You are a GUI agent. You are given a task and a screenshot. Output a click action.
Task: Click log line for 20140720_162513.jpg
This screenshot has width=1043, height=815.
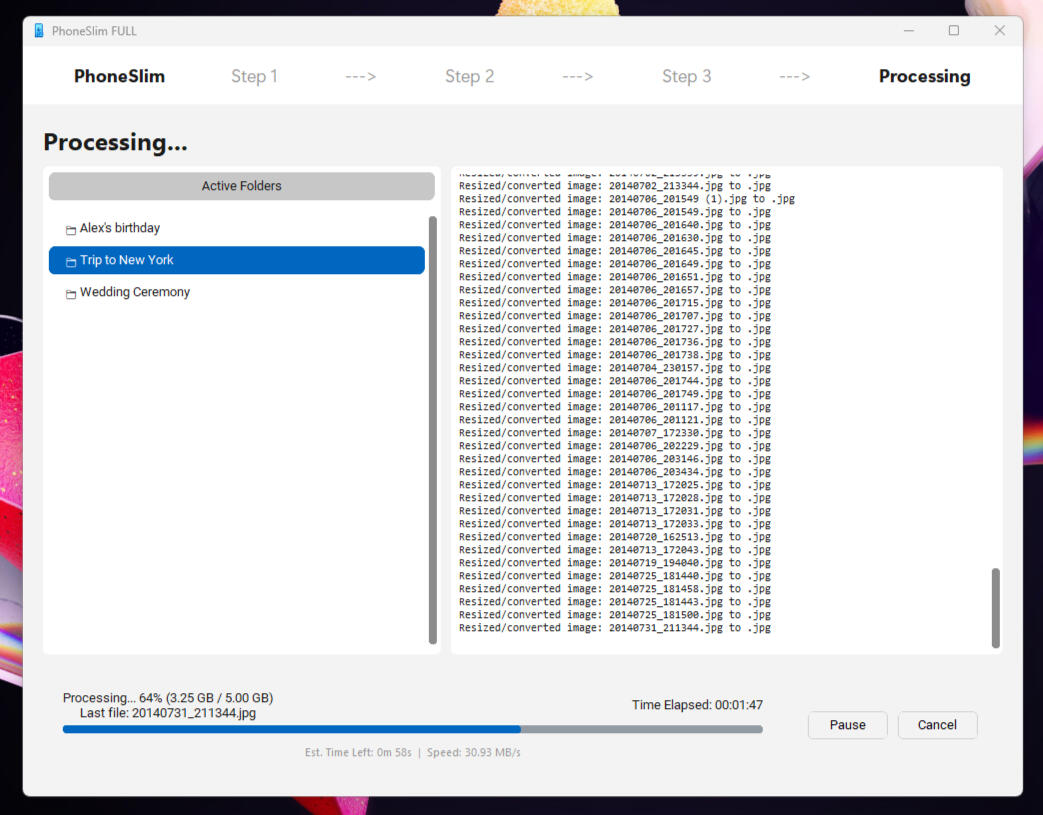pos(615,537)
